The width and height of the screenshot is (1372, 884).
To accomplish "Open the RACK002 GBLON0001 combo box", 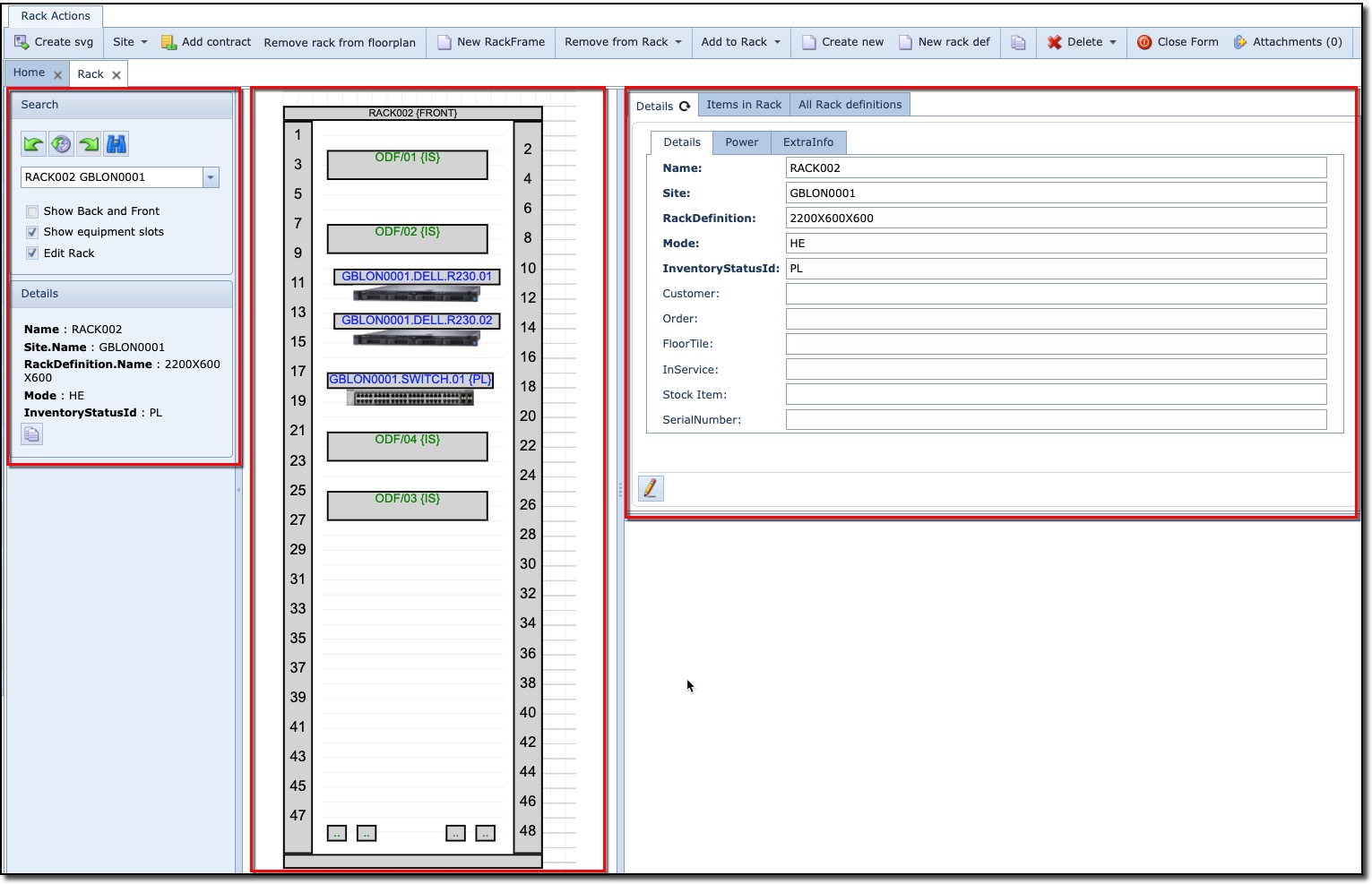I will click(x=211, y=177).
